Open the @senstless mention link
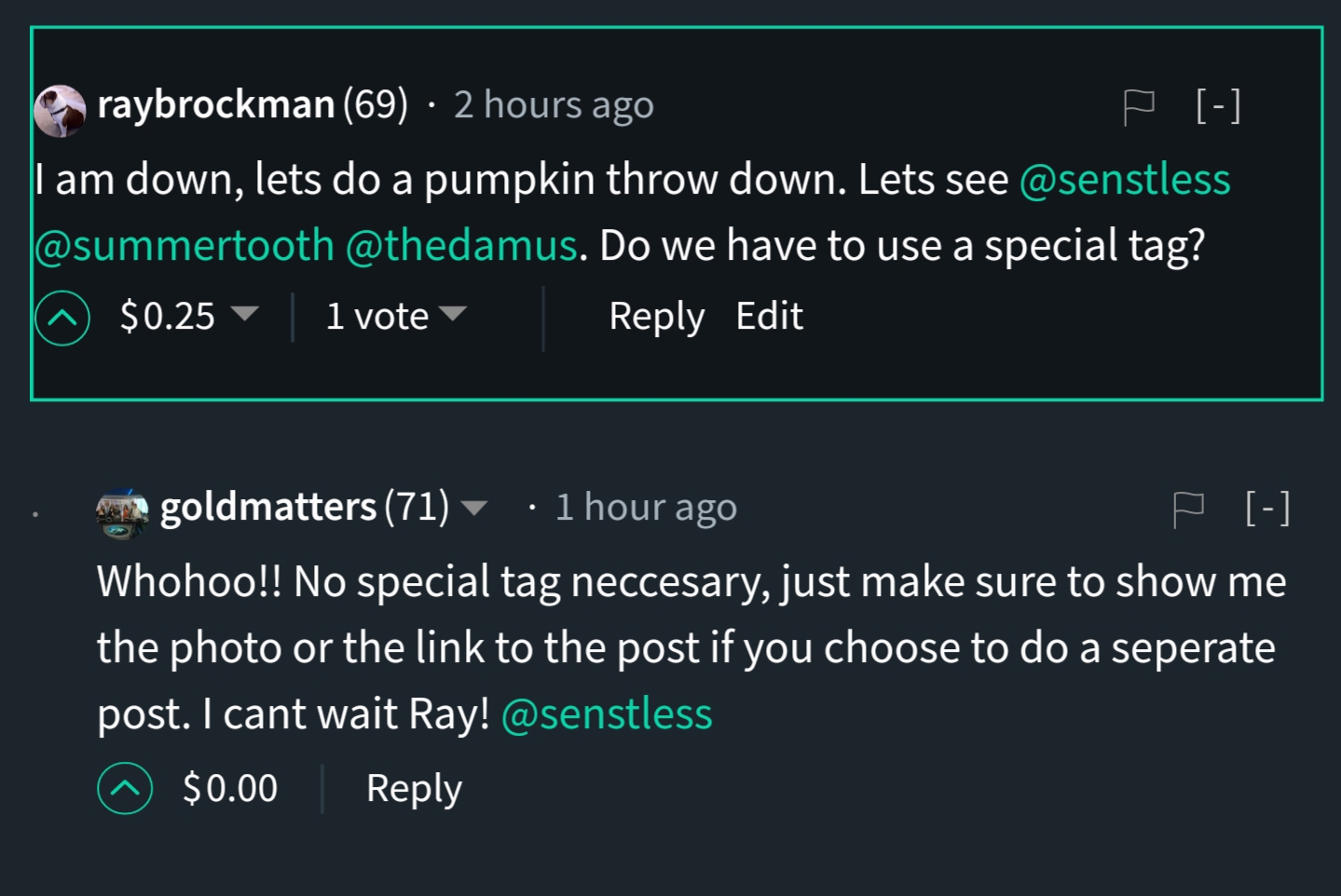 point(1127,179)
